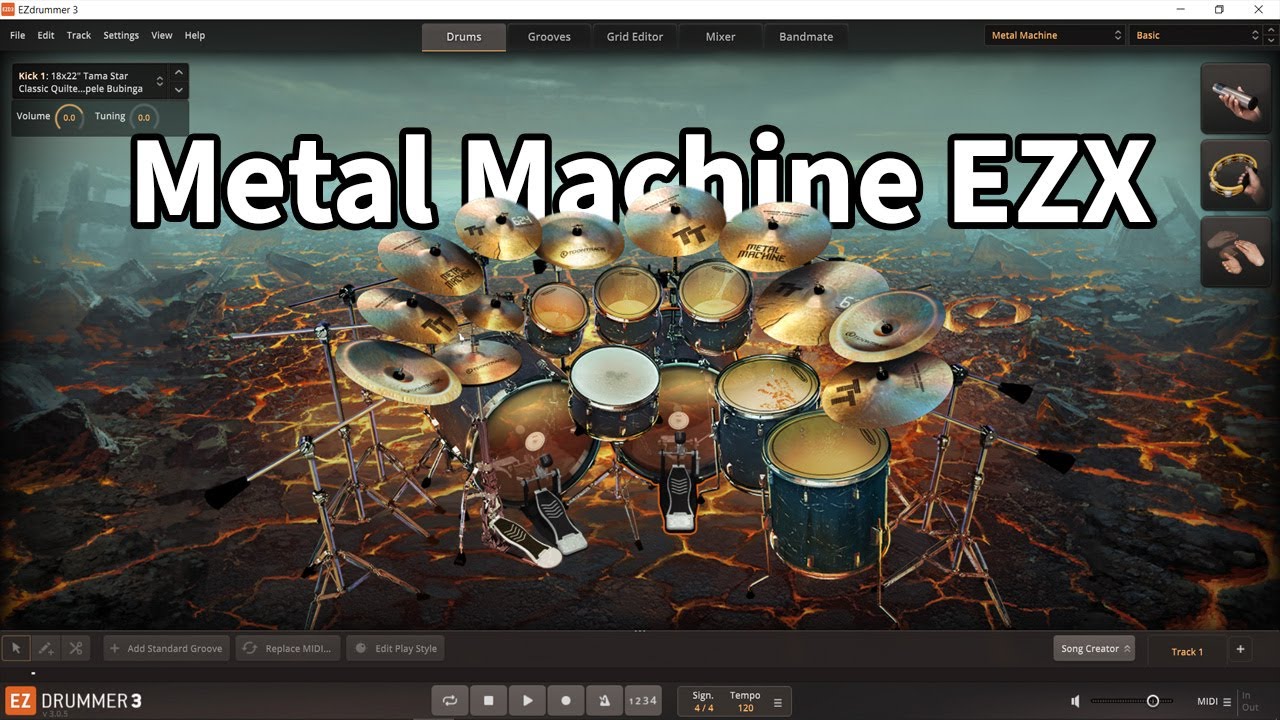1280x720 pixels.
Task: Expand the Song Creator panel
Action: click(1094, 648)
